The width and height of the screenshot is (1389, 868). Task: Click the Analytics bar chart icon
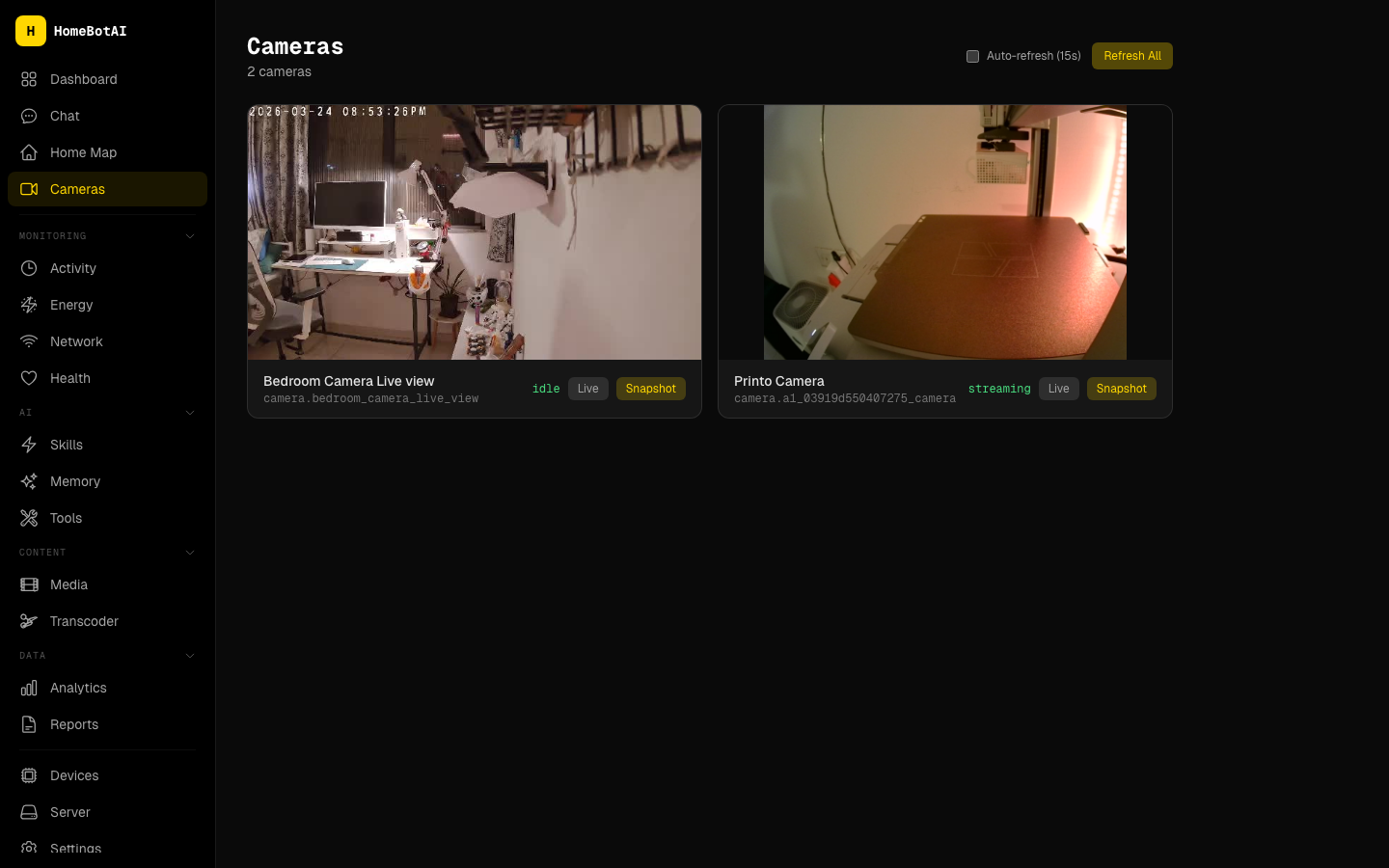pos(29,688)
